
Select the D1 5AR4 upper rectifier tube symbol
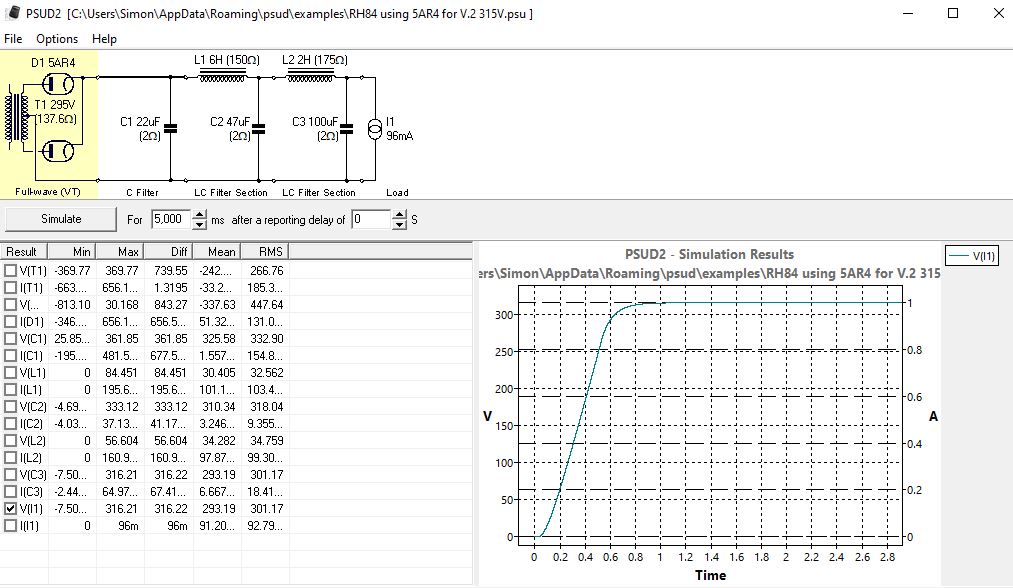coord(57,84)
